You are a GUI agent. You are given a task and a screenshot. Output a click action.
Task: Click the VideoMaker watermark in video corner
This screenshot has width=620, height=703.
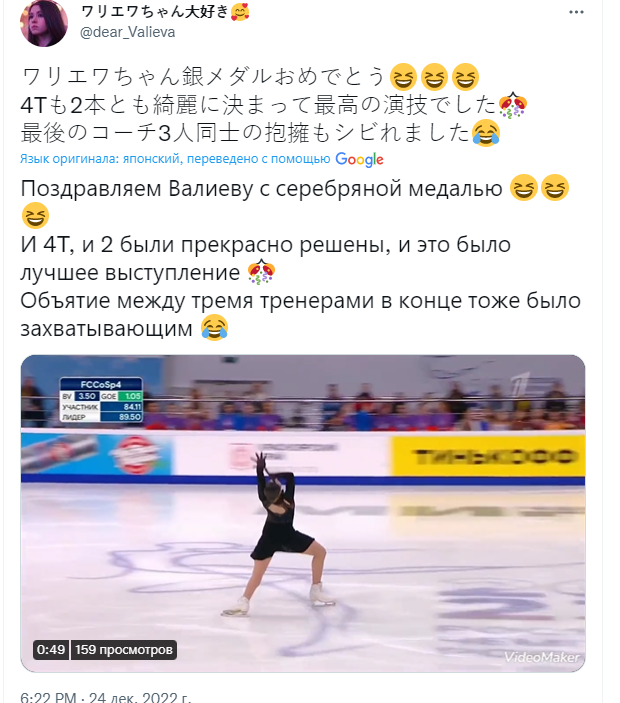point(542,657)
